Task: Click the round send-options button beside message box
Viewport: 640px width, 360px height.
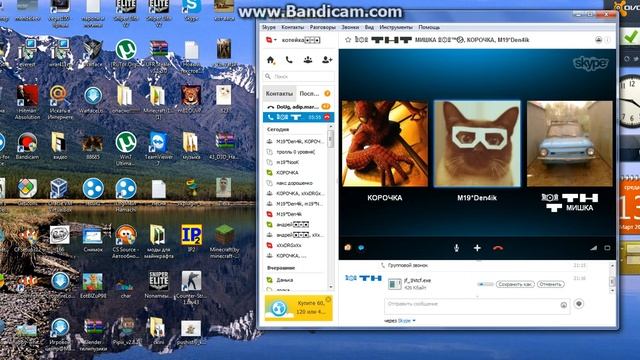Action: click(x=579, y=304)
